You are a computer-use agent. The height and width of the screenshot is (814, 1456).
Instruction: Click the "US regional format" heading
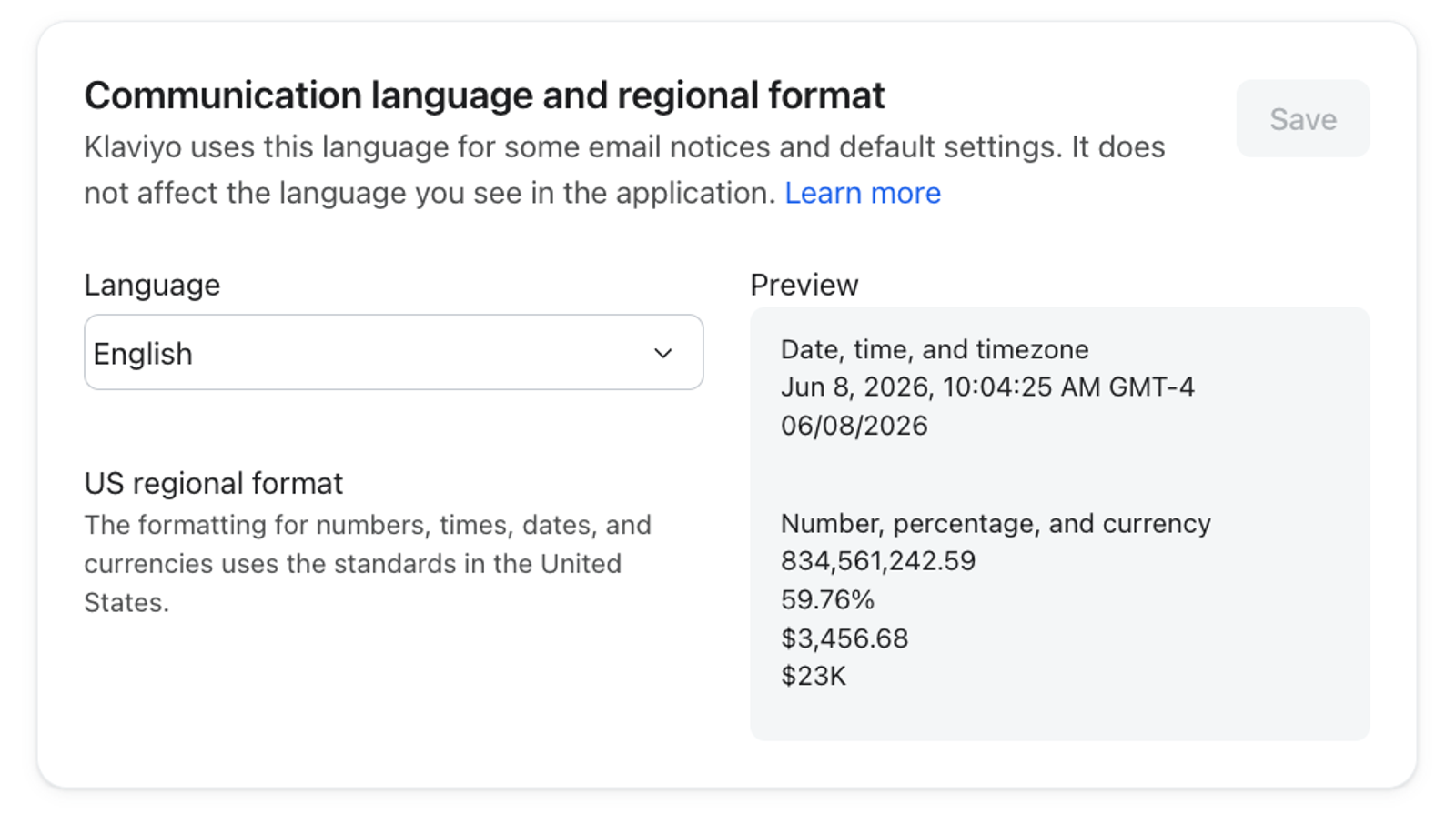(214, 483)
